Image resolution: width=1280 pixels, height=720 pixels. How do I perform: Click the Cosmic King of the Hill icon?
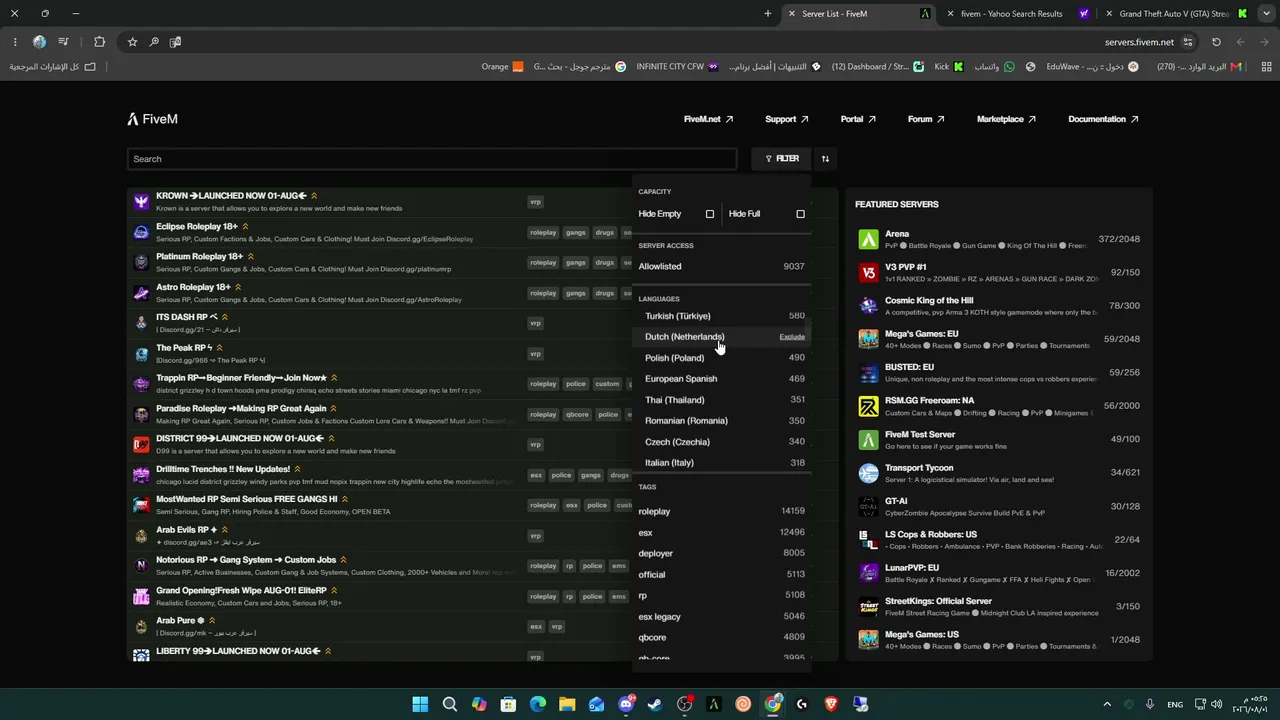868,305
